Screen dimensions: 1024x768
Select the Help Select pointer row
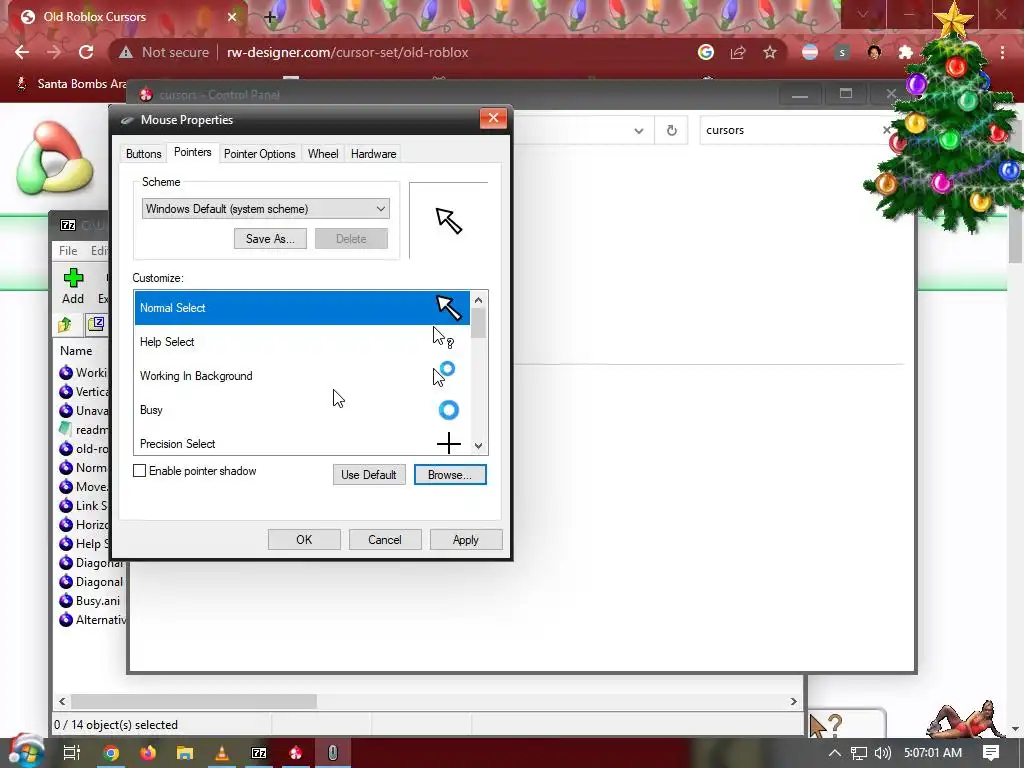pyautogui.click(x=302, y=342)
